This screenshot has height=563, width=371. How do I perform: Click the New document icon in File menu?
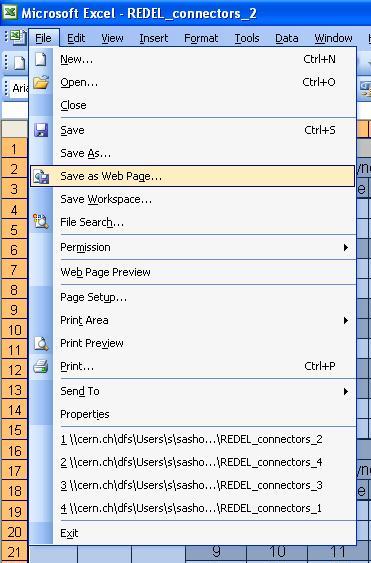(x=41, y=59)
